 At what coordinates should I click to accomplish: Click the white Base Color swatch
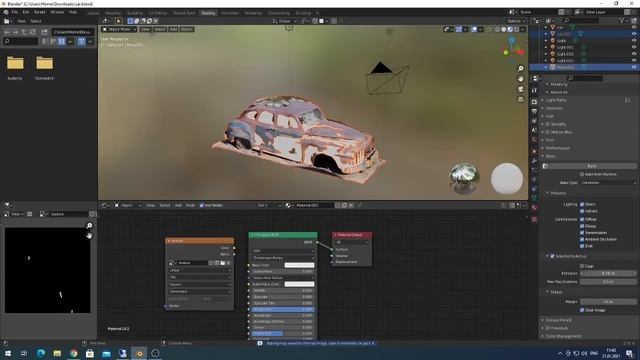tap(299, 265)
